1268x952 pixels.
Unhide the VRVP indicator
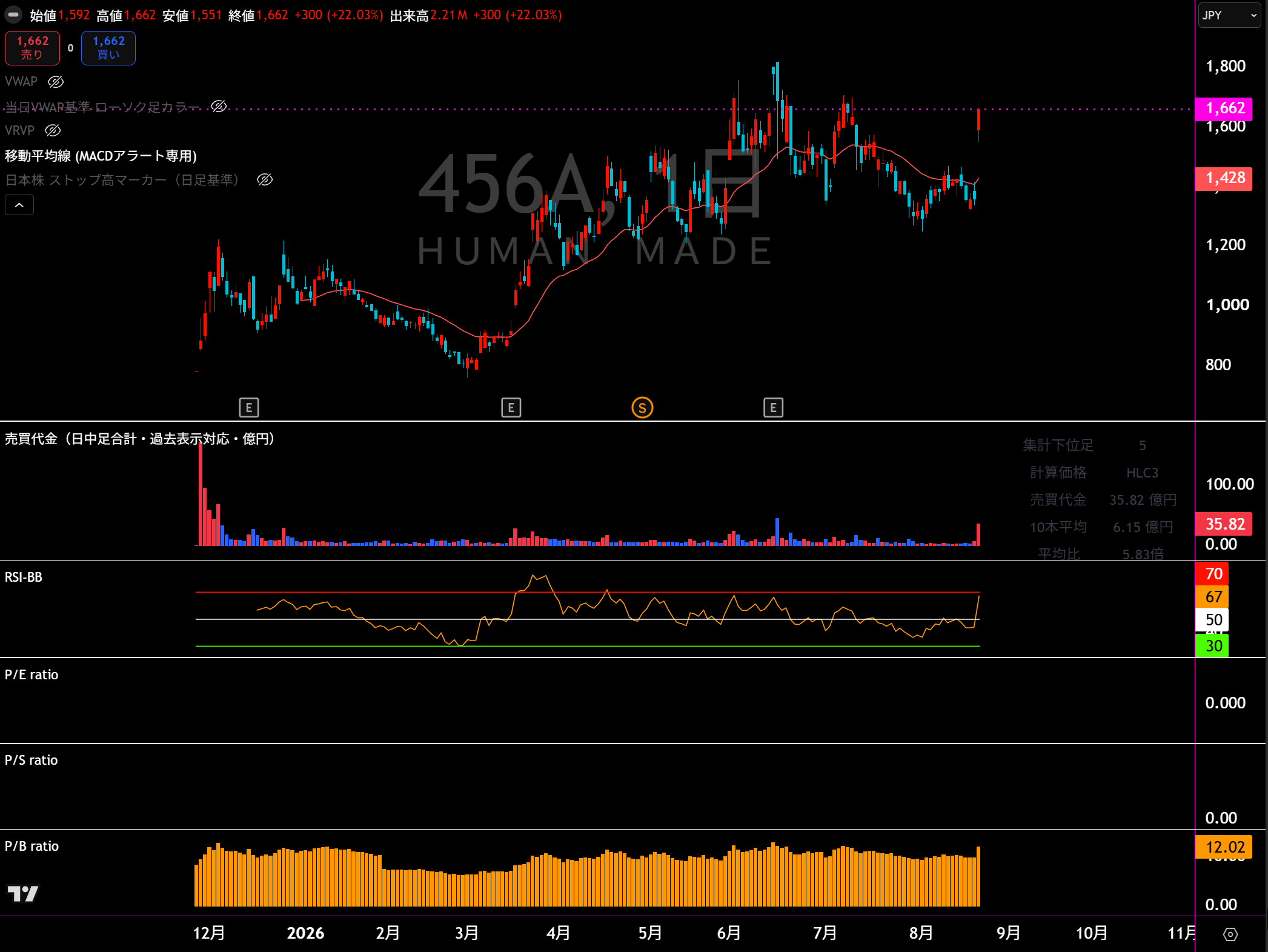click(x=53, y=130)
